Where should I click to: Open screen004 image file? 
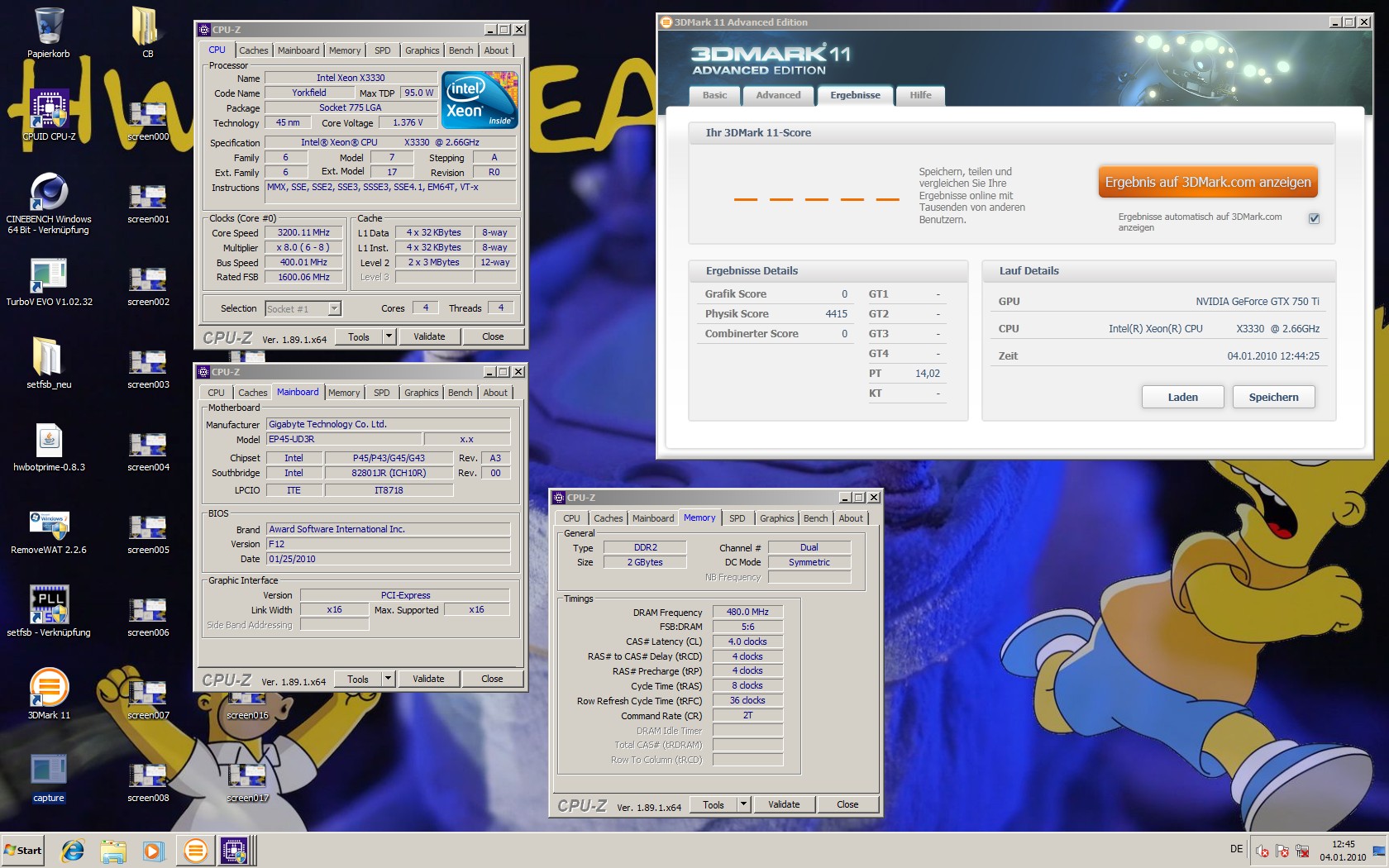pyautogui.click(x=148, y=452)
